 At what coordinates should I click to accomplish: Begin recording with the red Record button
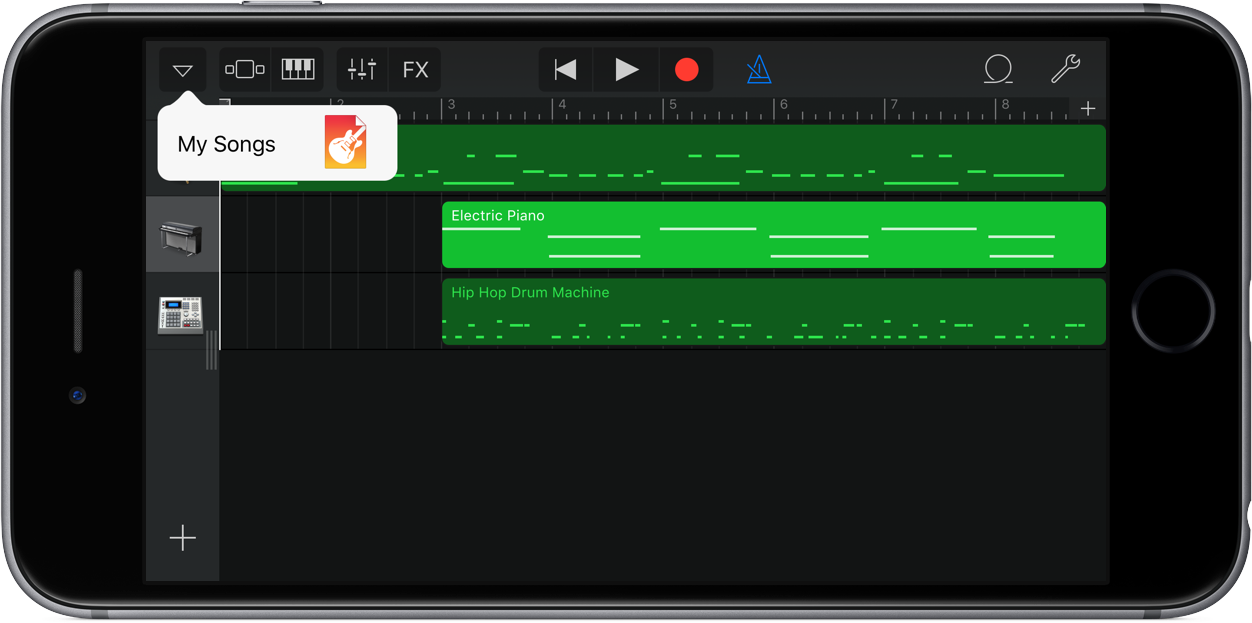coord(687,69)
